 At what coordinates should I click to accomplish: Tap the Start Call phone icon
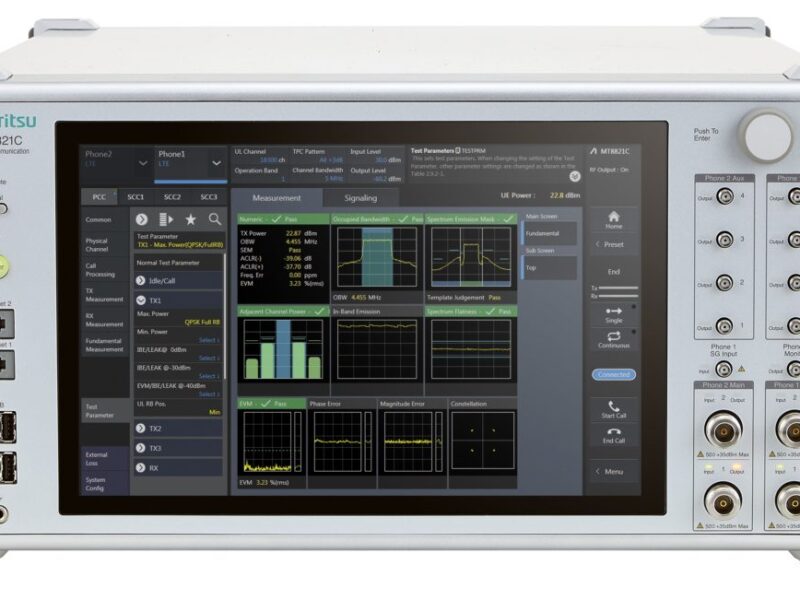(614, 408)
